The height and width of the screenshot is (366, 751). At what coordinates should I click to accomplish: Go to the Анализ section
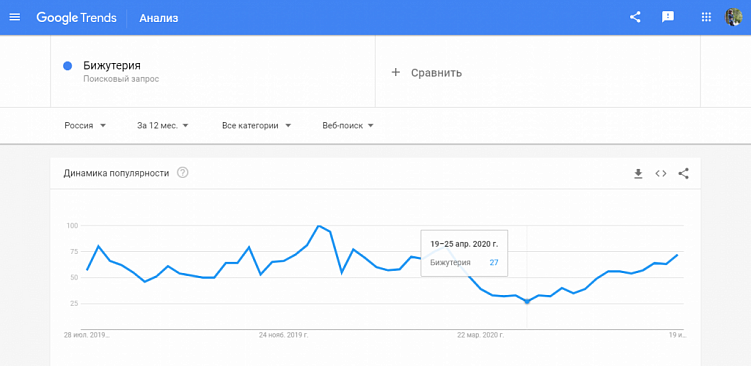pyautogui.click(x=159, y=18)
